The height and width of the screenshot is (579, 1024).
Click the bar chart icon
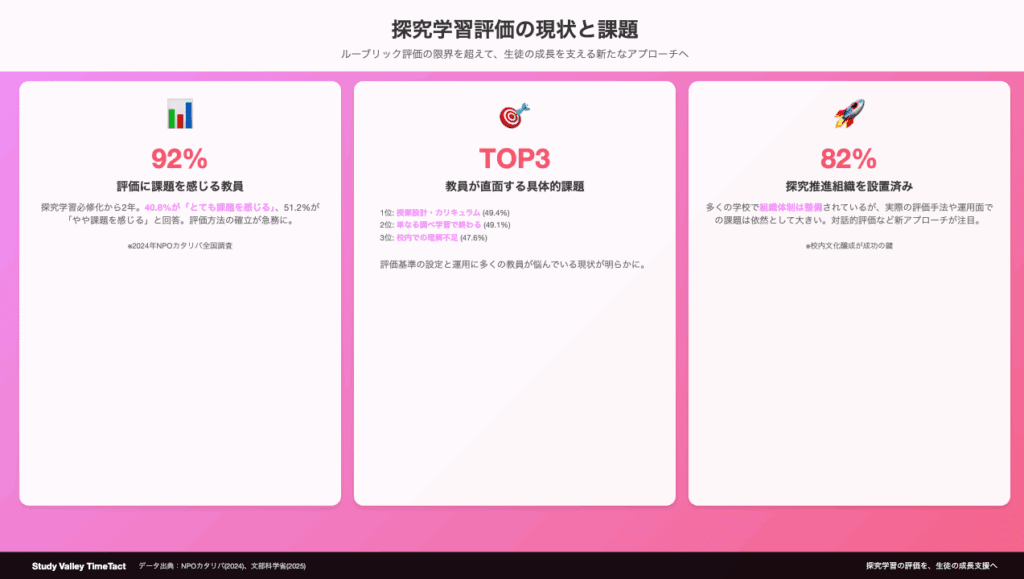180,114
